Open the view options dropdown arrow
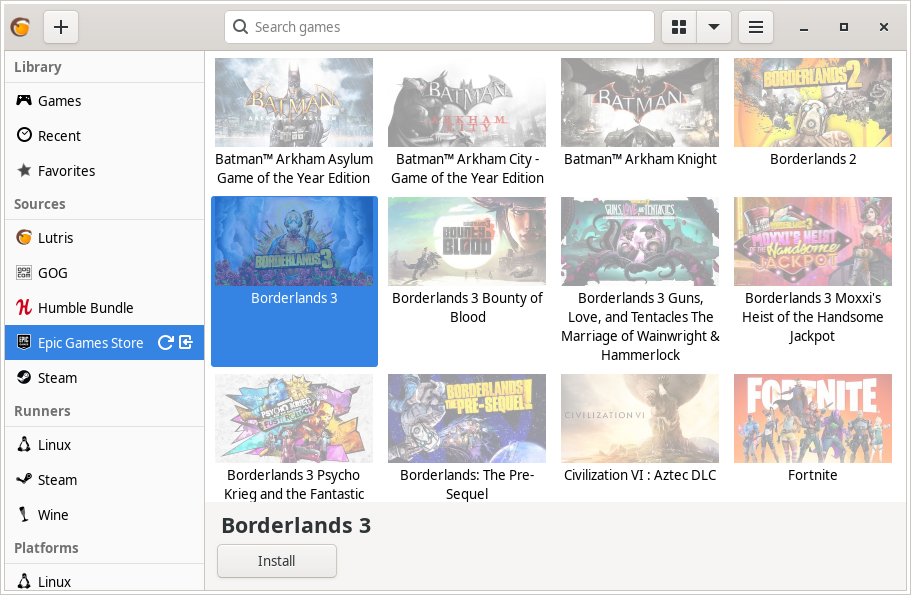 714,27
